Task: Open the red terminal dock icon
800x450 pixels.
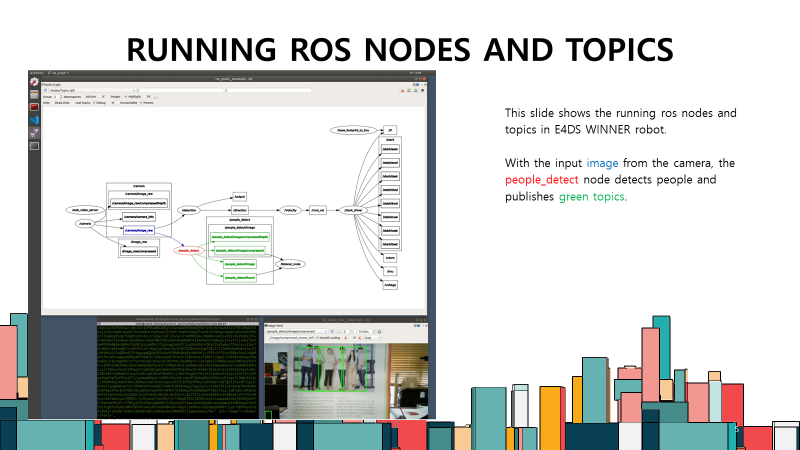Action: coord(34,107)
